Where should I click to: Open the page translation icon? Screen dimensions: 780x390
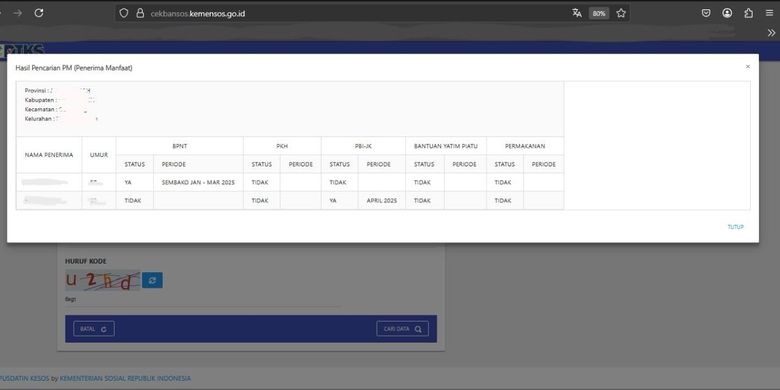[x=577, y=13]
